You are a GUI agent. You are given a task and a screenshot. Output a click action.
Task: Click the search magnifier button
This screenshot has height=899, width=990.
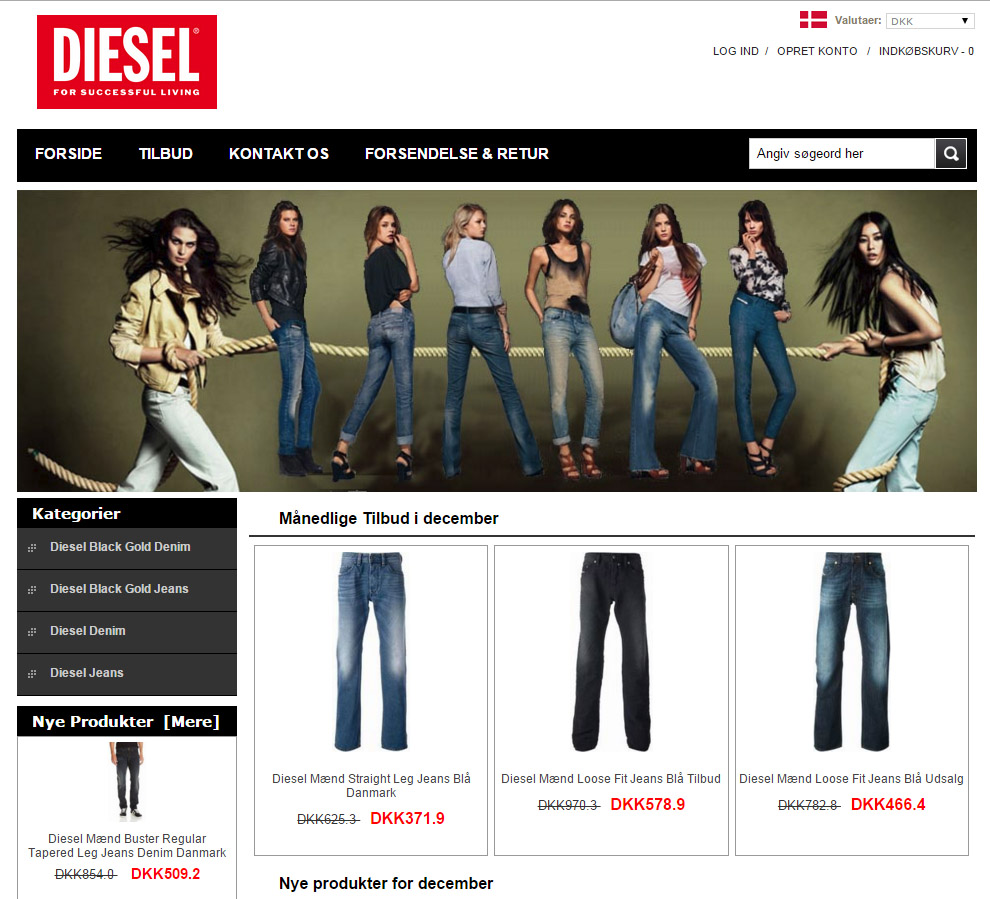pyautogui.click(x=951, y=153)
